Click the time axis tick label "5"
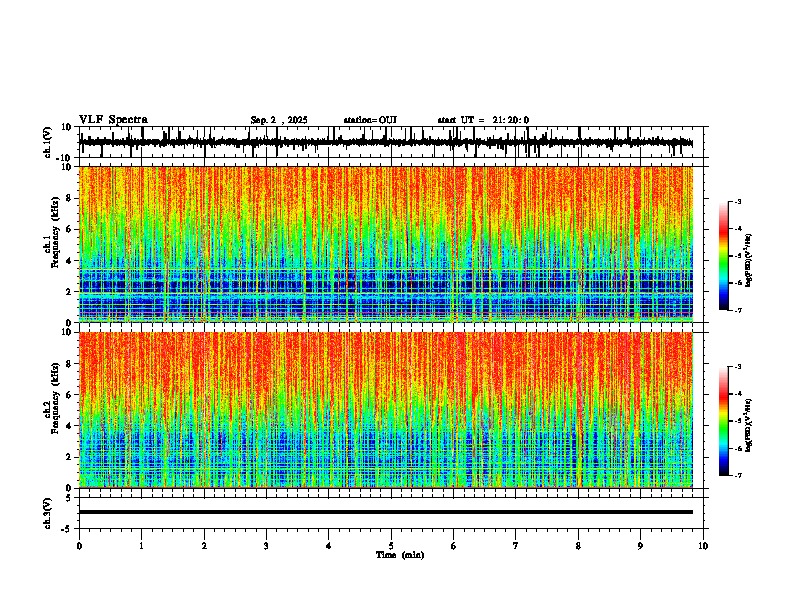 click(391, 546)
